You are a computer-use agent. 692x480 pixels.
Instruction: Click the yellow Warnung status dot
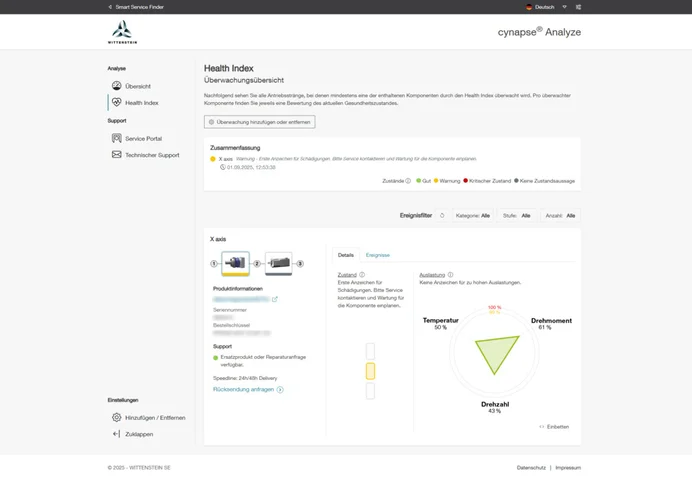[x=436, y=180]
